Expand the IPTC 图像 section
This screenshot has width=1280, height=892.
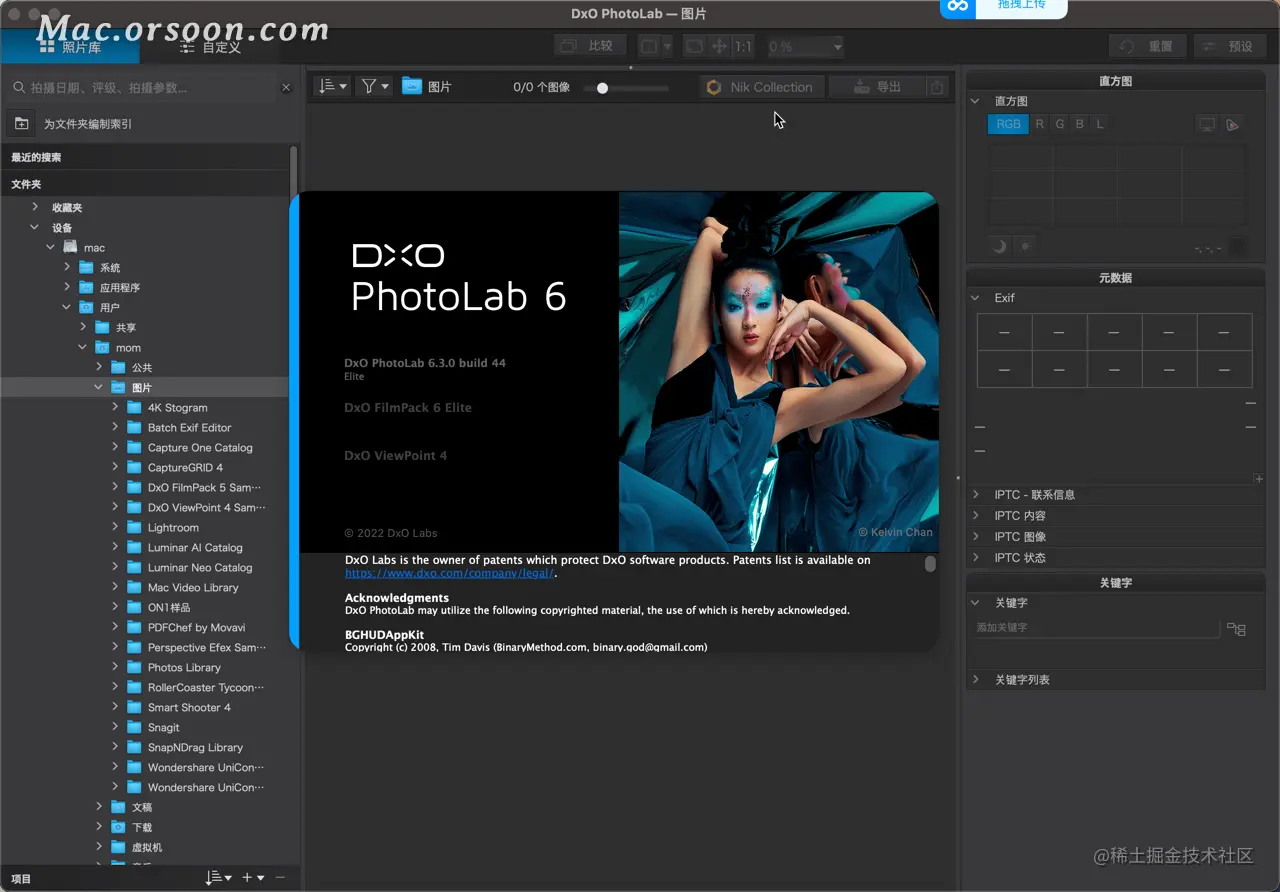(976, 537)
